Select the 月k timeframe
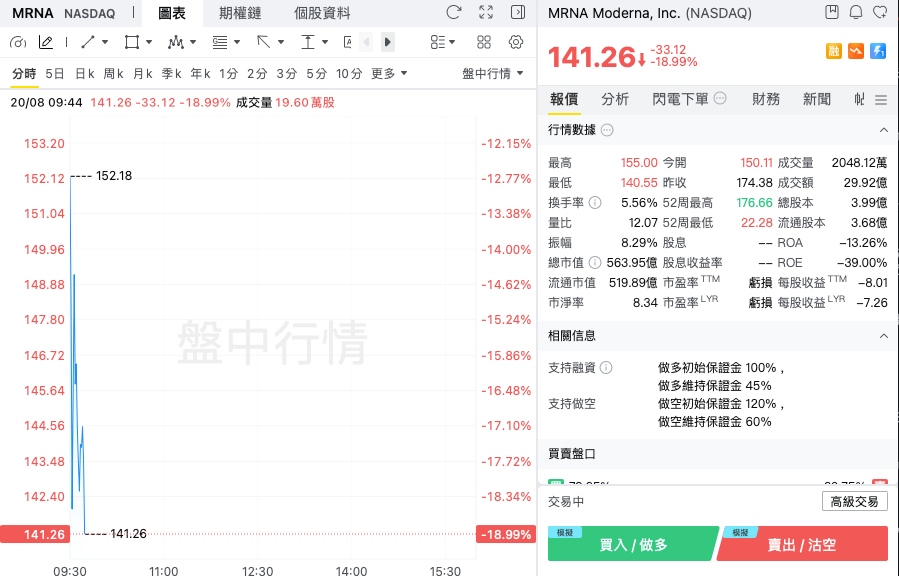The image size is (899, 576). coord(143,74)
